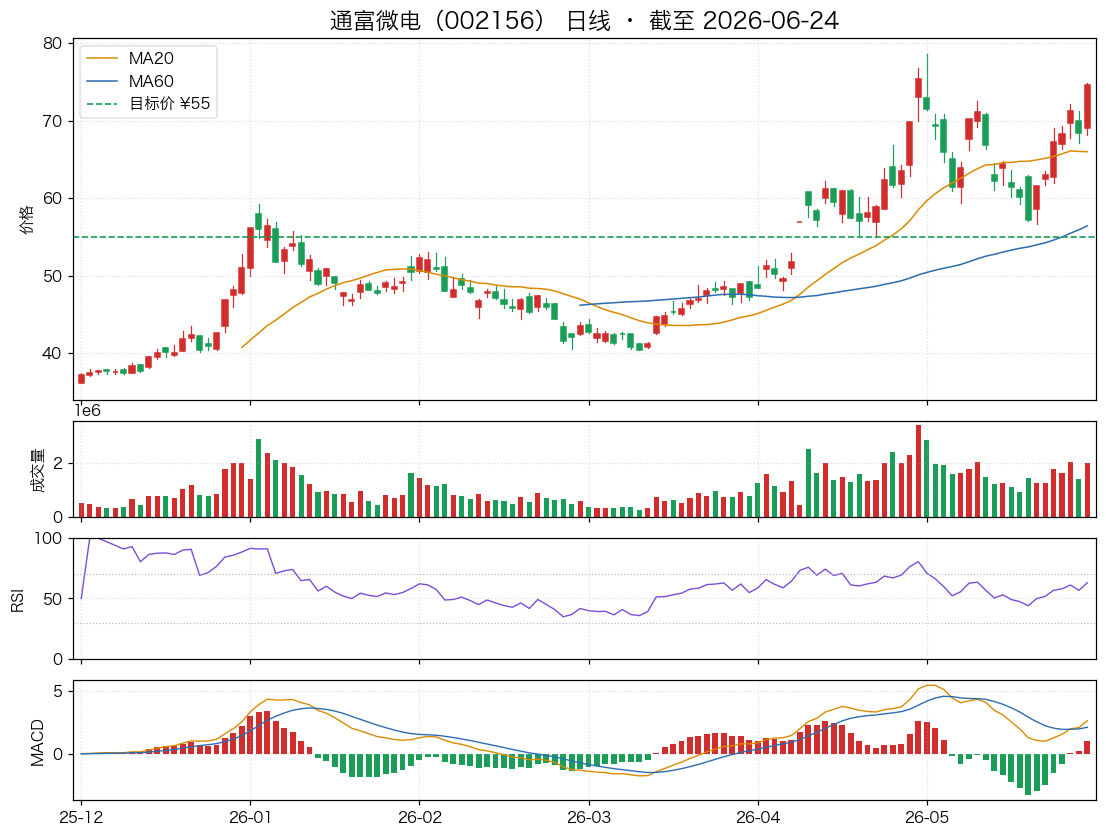Click the 26-05 date tick label
The image size is (1106, 837).
click(927, 818)
